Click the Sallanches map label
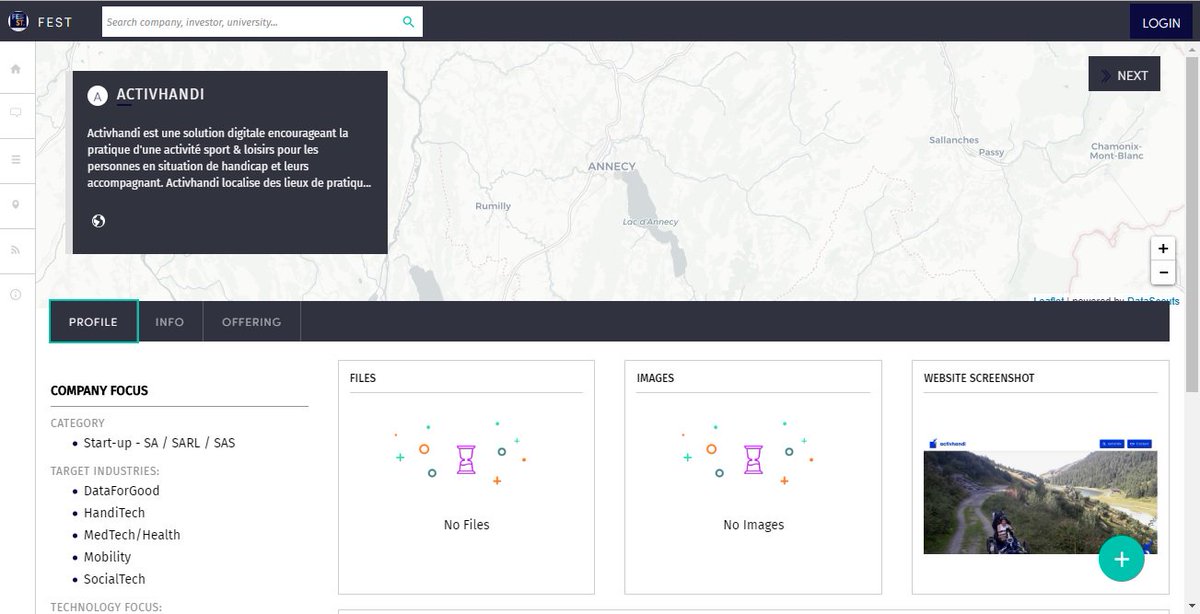The width and height of the screenshot is (1200, 614). click(954, 140)
